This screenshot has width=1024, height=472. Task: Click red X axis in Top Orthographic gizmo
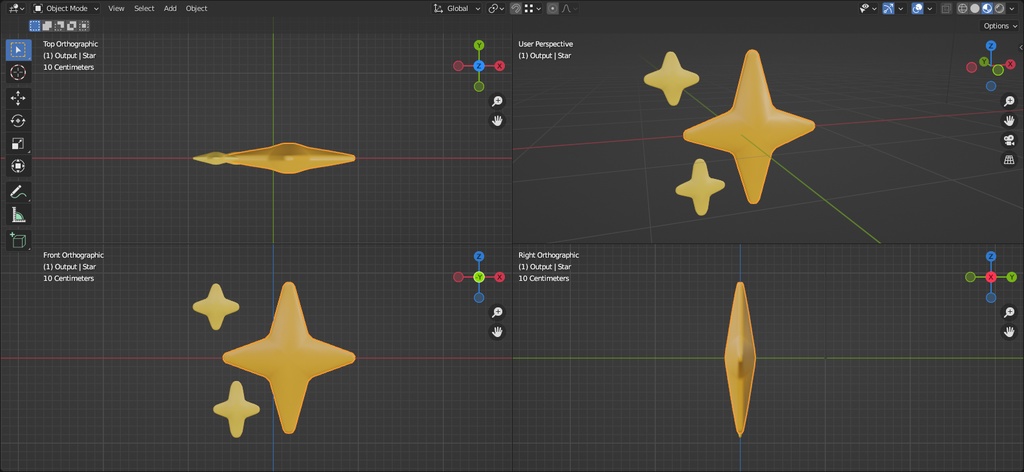[500, 66]
